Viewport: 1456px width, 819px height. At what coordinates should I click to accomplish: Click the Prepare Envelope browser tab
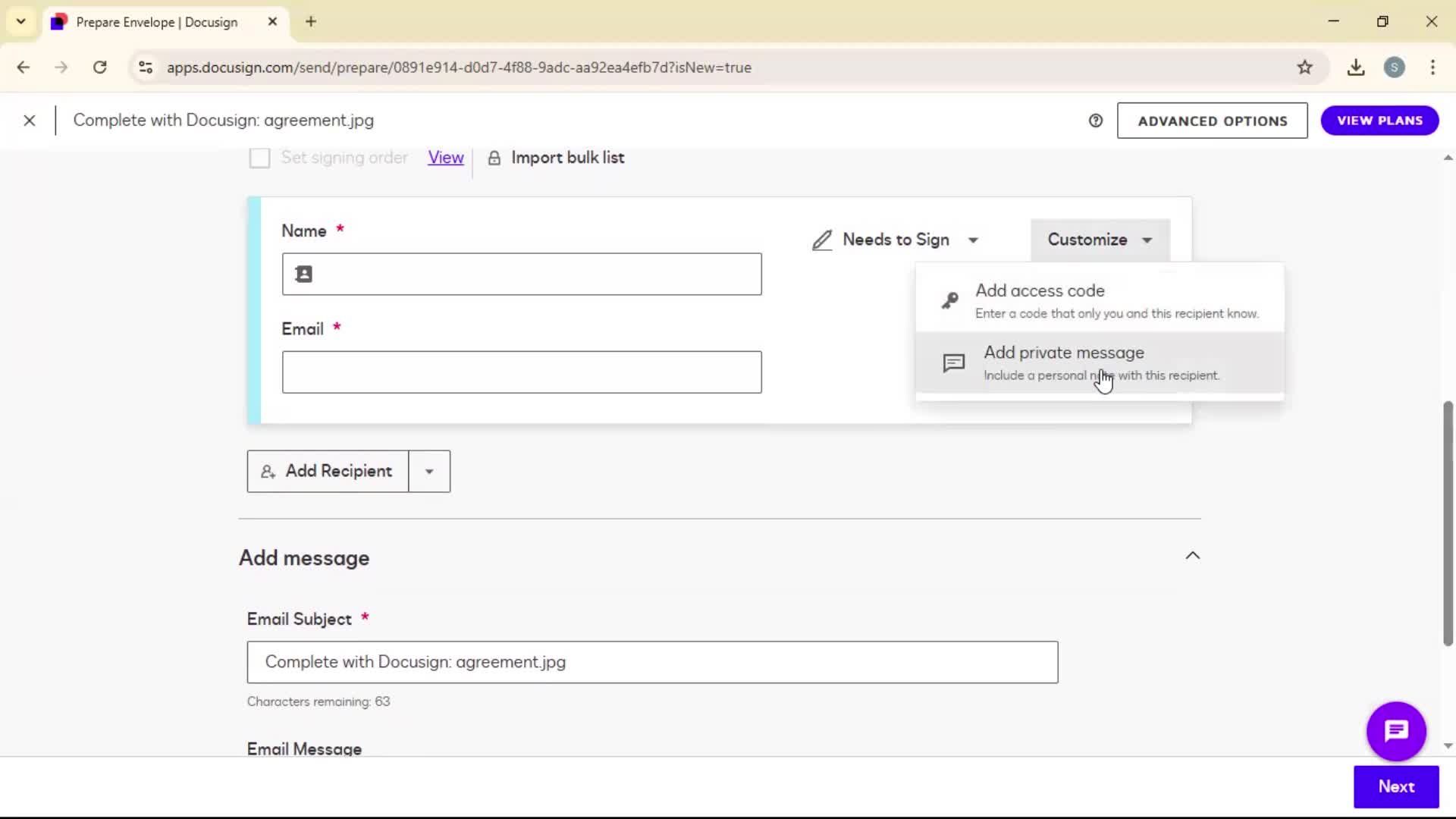[x=165, y=22]
